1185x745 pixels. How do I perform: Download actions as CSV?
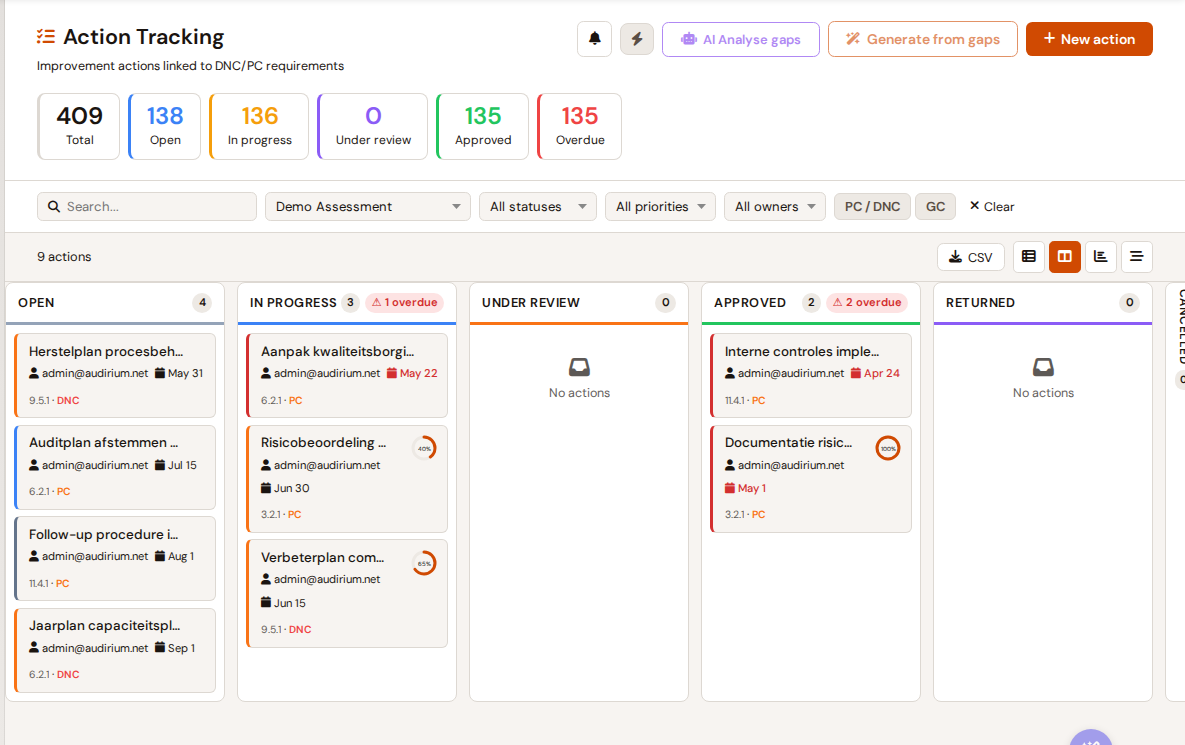click(971, 257)
